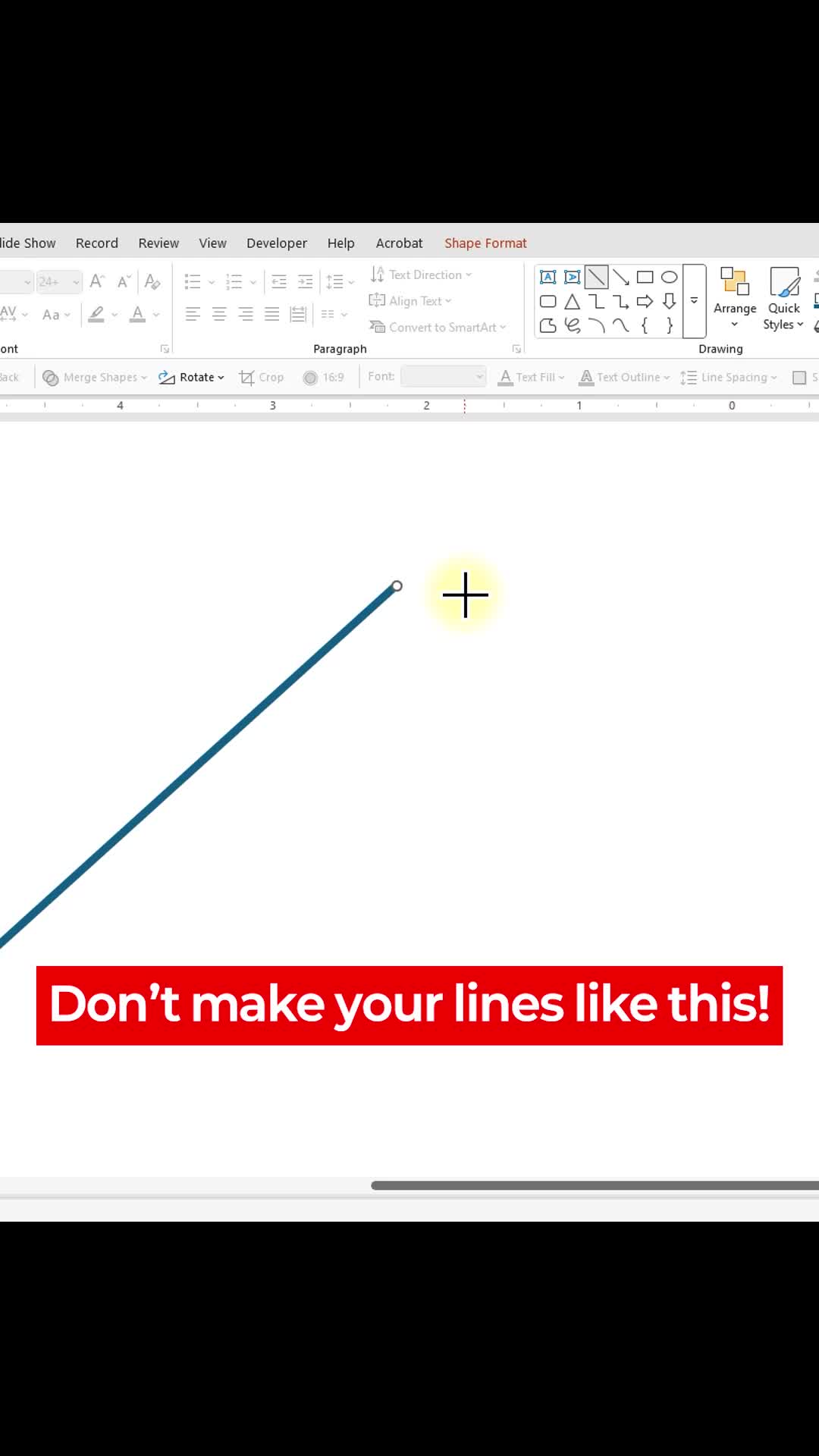Click Decrease Font Size icon

tap(124, 281)
